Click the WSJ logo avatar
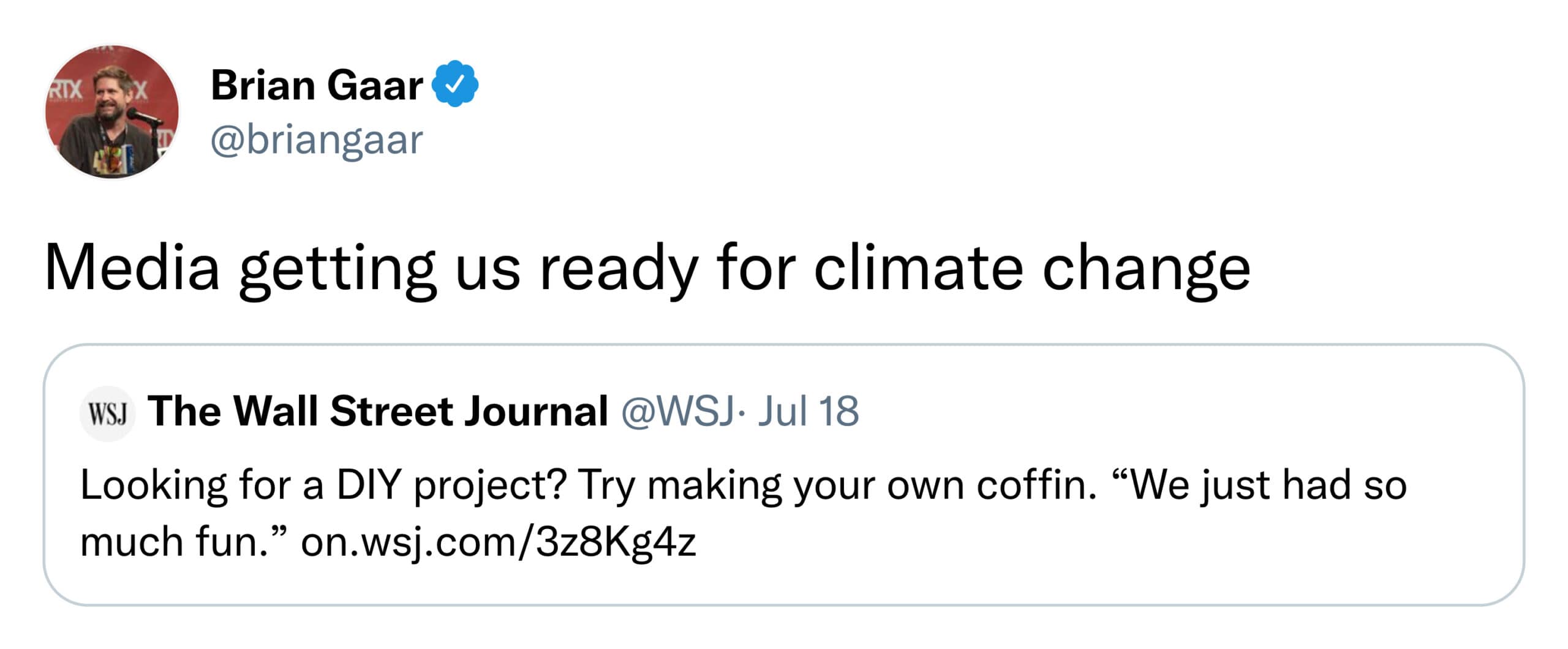 pyautogui.click(x=108, y=413)
